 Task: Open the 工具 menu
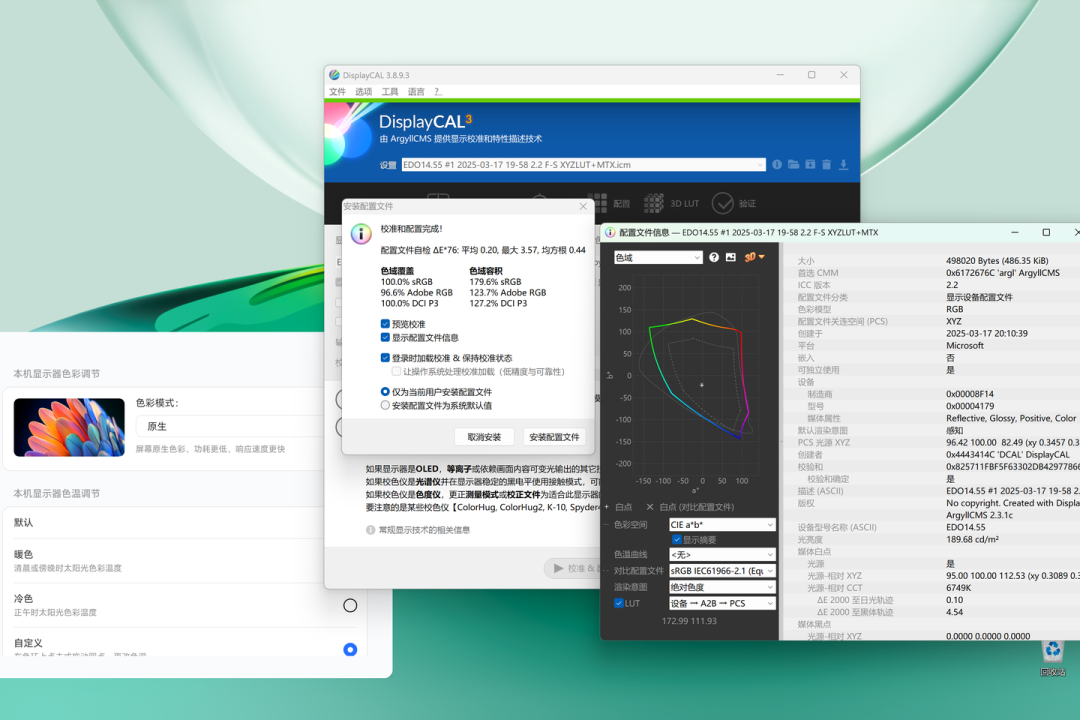point(390,92)
